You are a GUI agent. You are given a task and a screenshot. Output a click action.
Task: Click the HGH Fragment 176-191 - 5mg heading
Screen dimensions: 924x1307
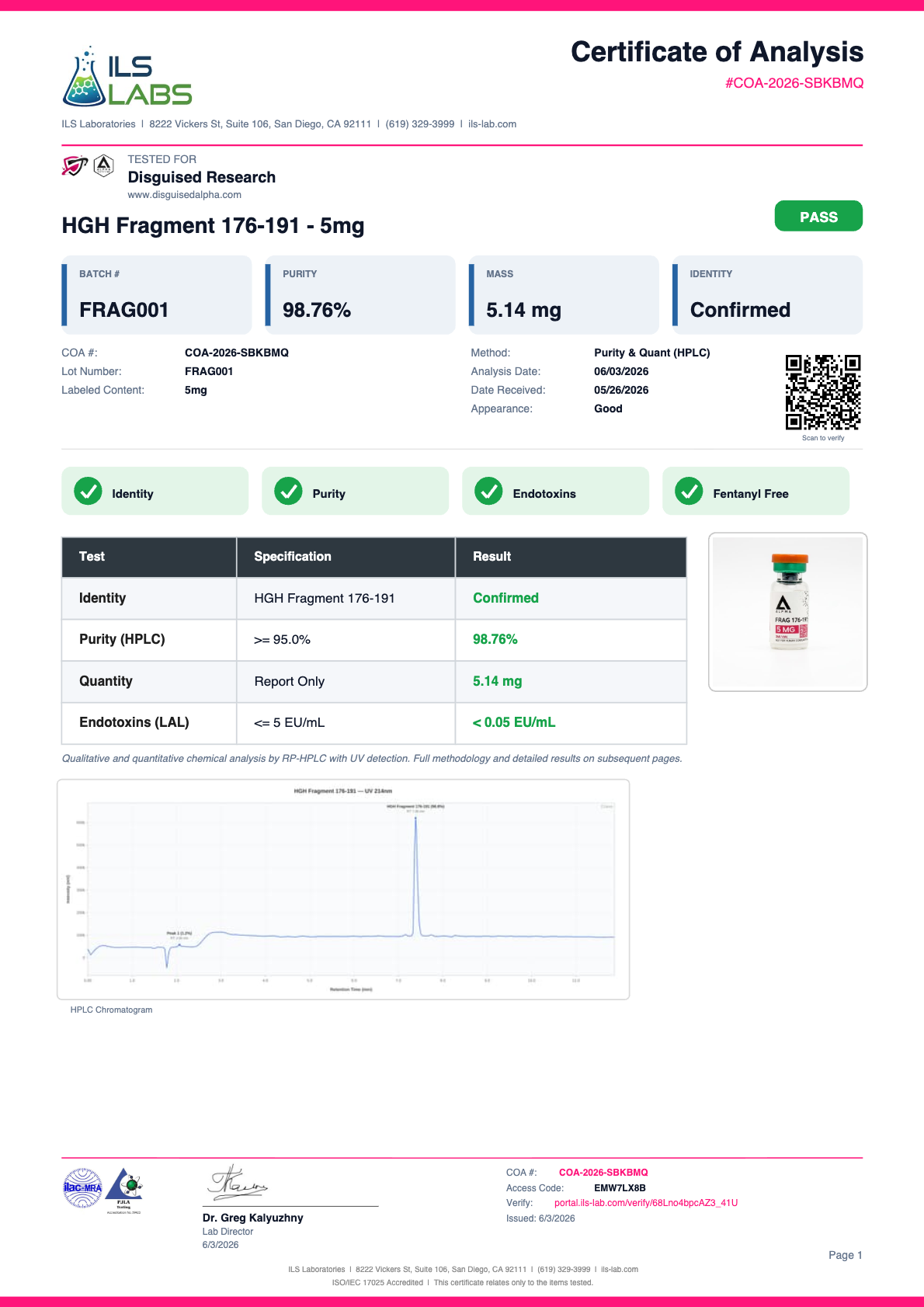tap(213, 226)
